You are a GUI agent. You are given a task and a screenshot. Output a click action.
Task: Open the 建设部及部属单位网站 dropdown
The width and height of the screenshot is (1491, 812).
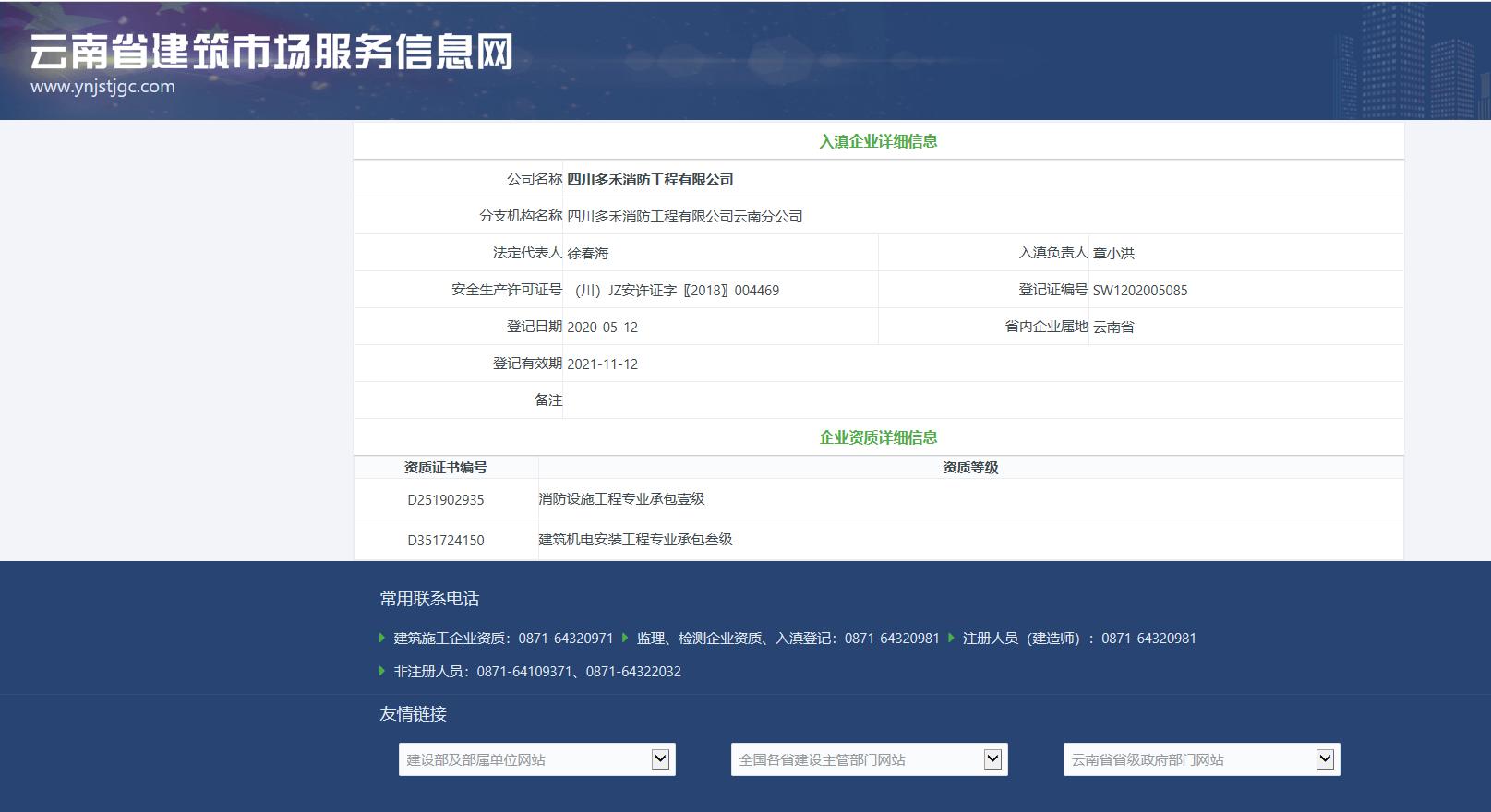coord(536,759)
